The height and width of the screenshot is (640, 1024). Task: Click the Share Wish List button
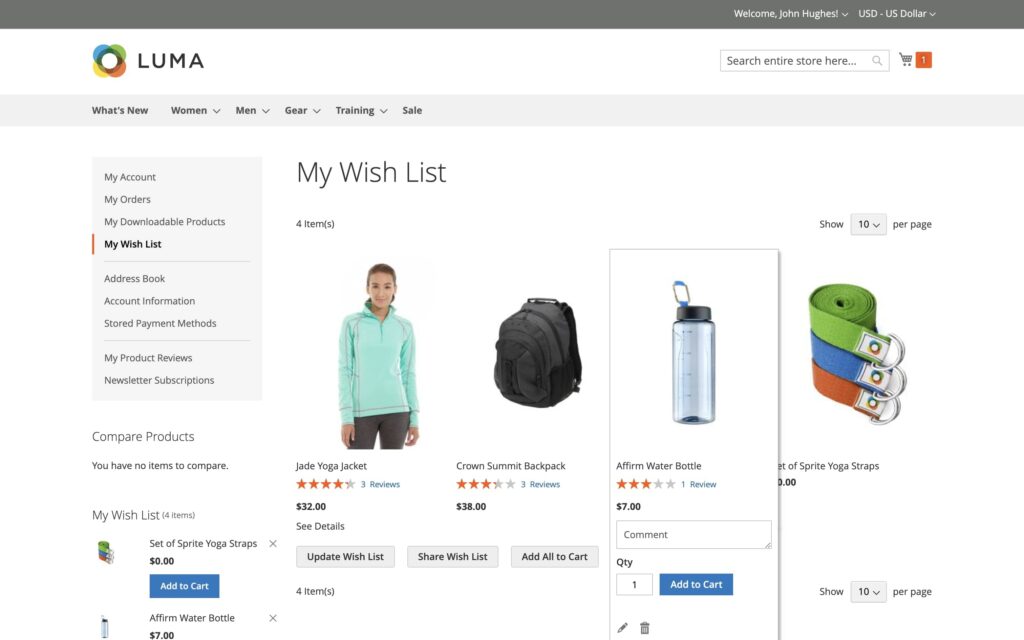tap(453, 556)
